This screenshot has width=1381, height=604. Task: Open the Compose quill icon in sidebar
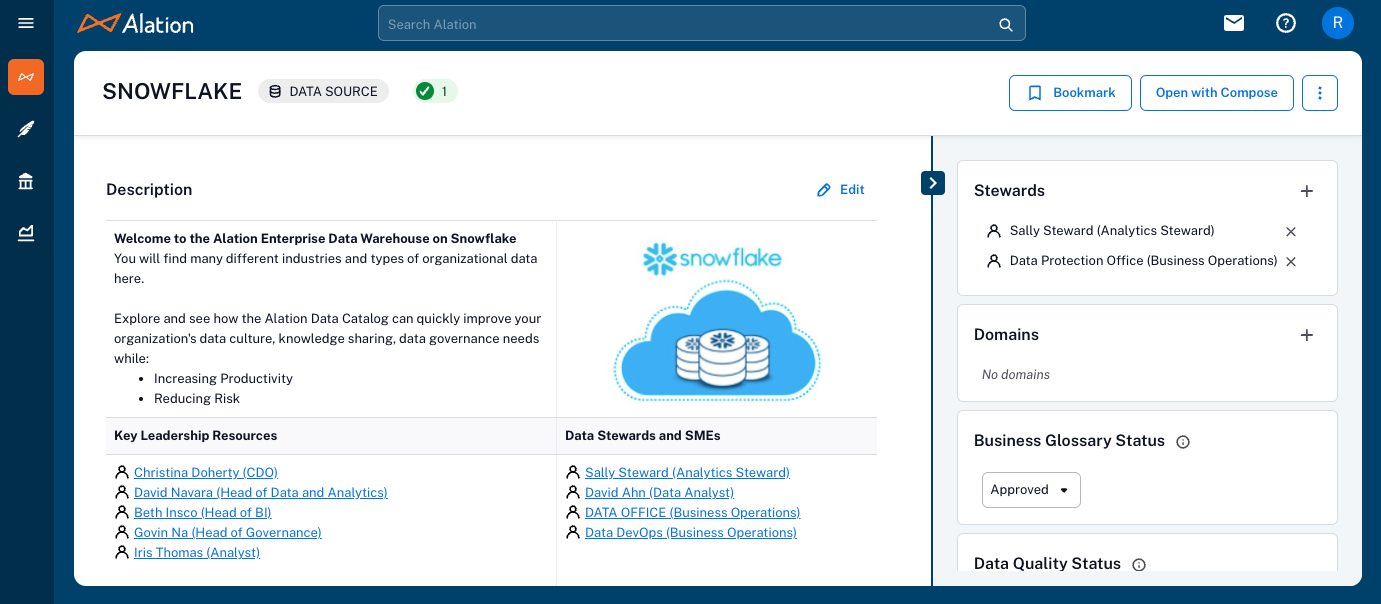[26, 129]
